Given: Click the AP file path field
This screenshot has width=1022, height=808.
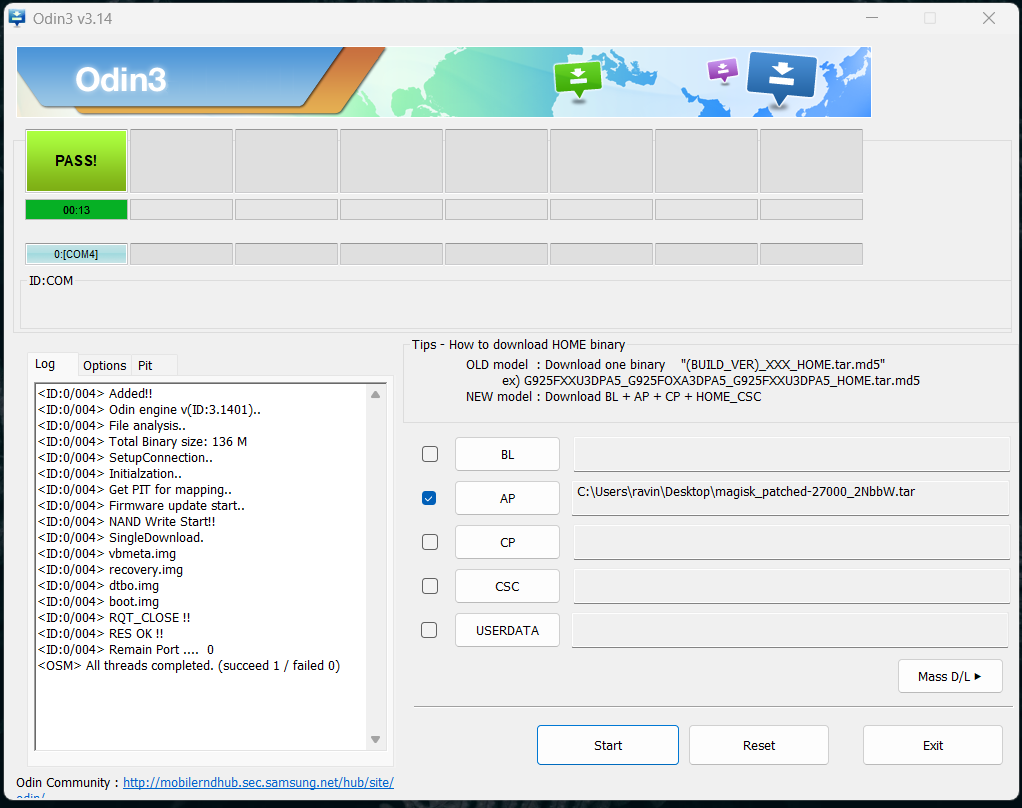Looking at the screenshot, I should (x=791, y=498).
